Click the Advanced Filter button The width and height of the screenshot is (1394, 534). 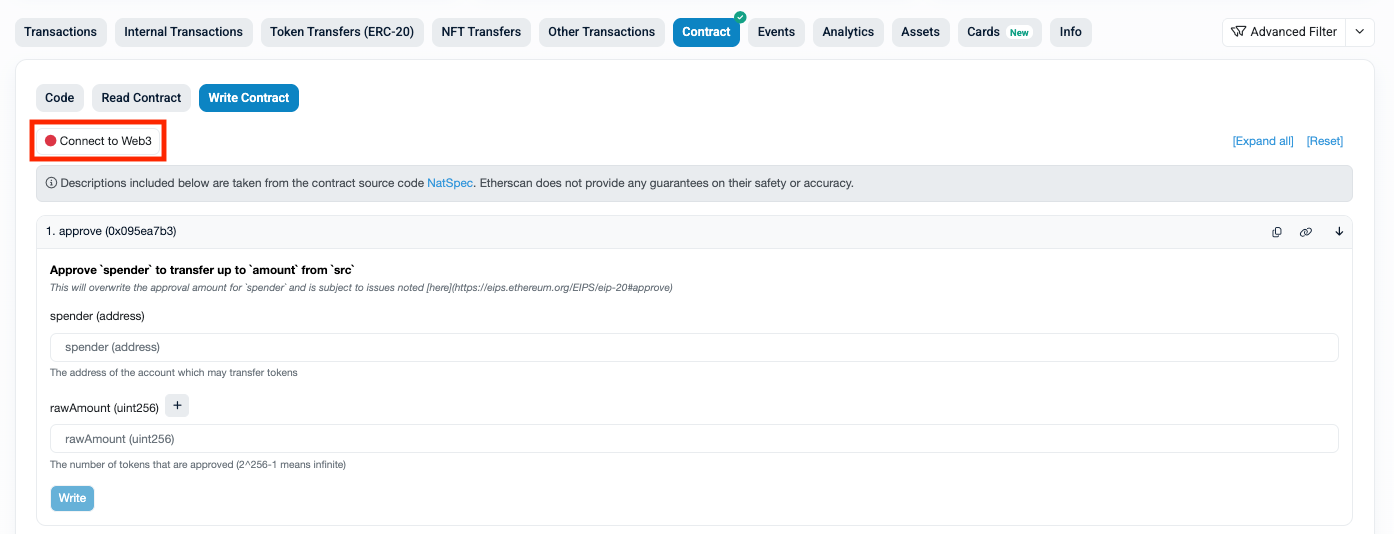click(1284, 32)
